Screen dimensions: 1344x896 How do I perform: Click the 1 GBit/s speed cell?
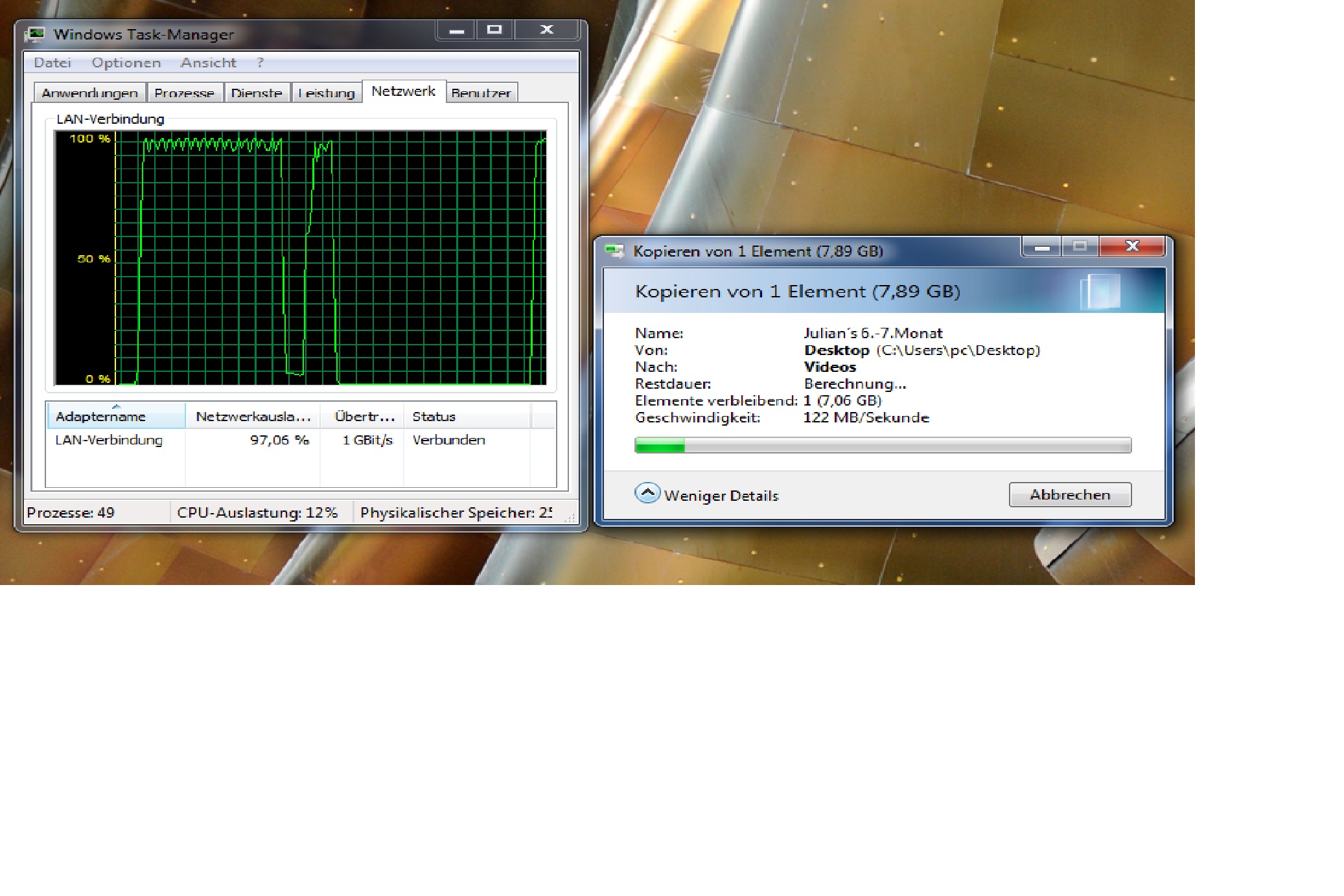click(x=367, y=440)
